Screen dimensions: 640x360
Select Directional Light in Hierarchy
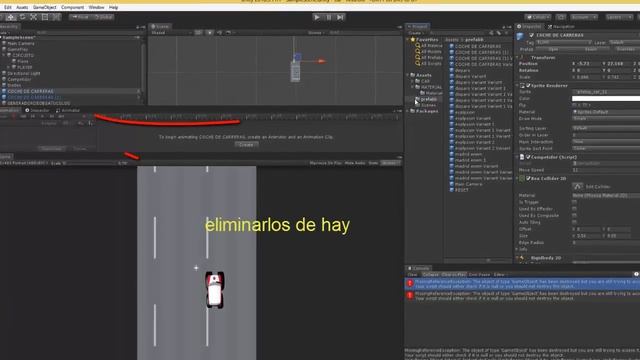24,73
